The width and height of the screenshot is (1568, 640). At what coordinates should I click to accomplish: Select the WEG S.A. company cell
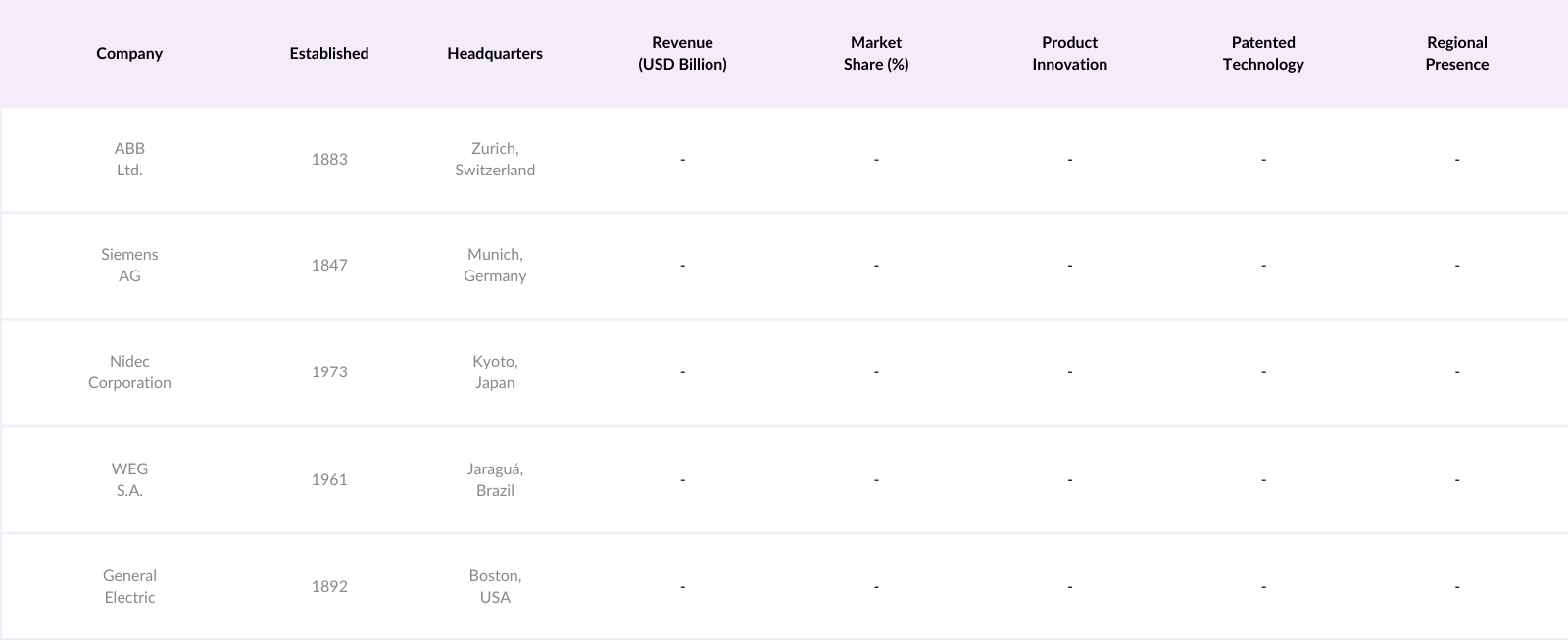pyautogui.click(x=129, y=479)
